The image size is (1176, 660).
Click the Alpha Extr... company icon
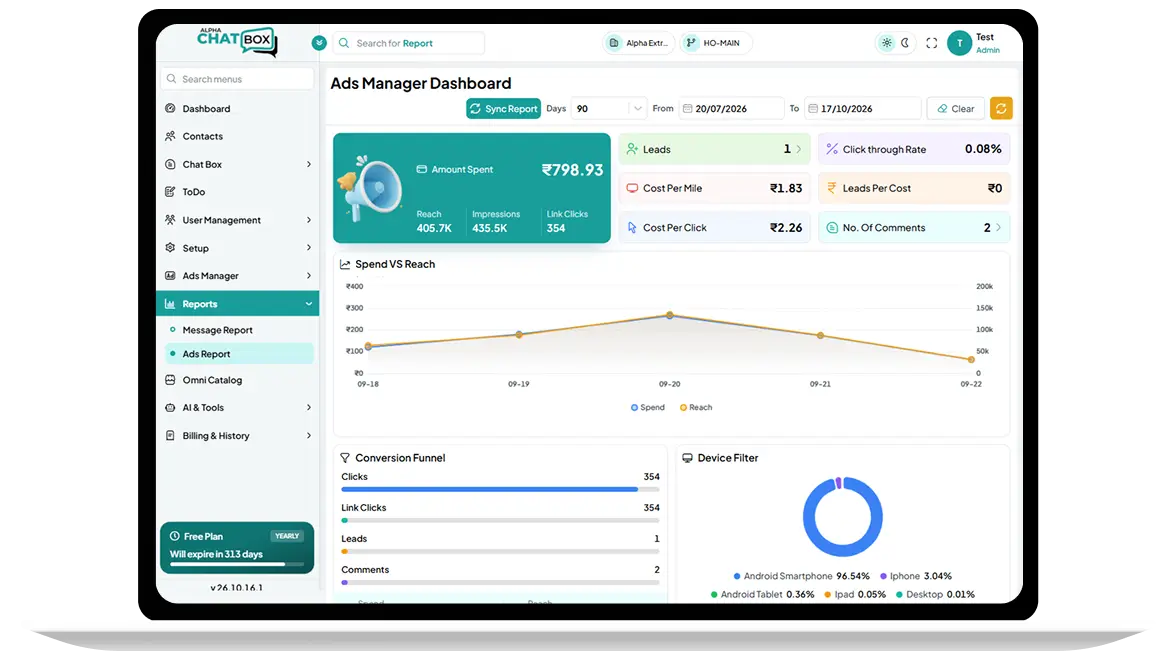[614, 43]
